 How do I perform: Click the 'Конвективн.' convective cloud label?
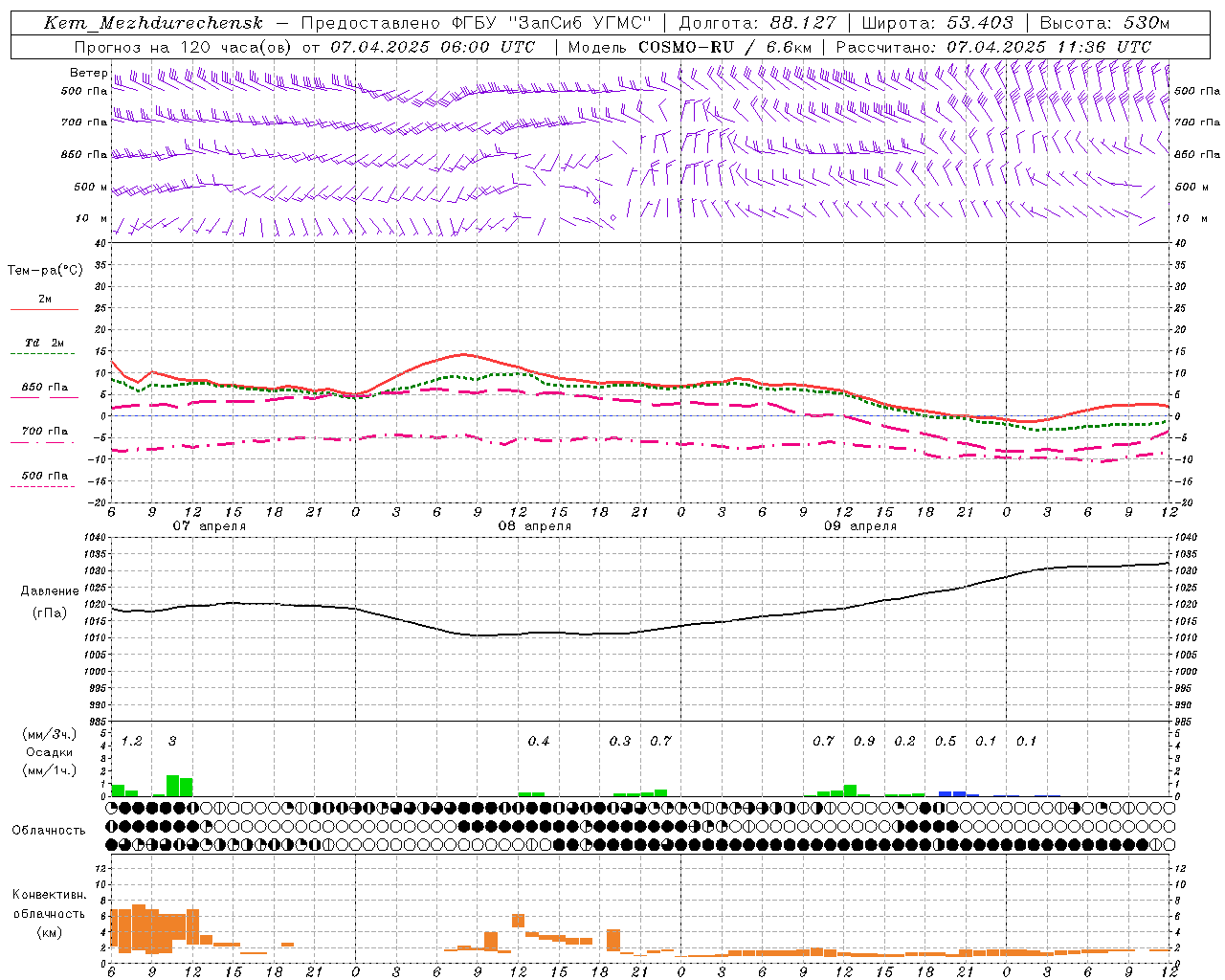[50, 895]
